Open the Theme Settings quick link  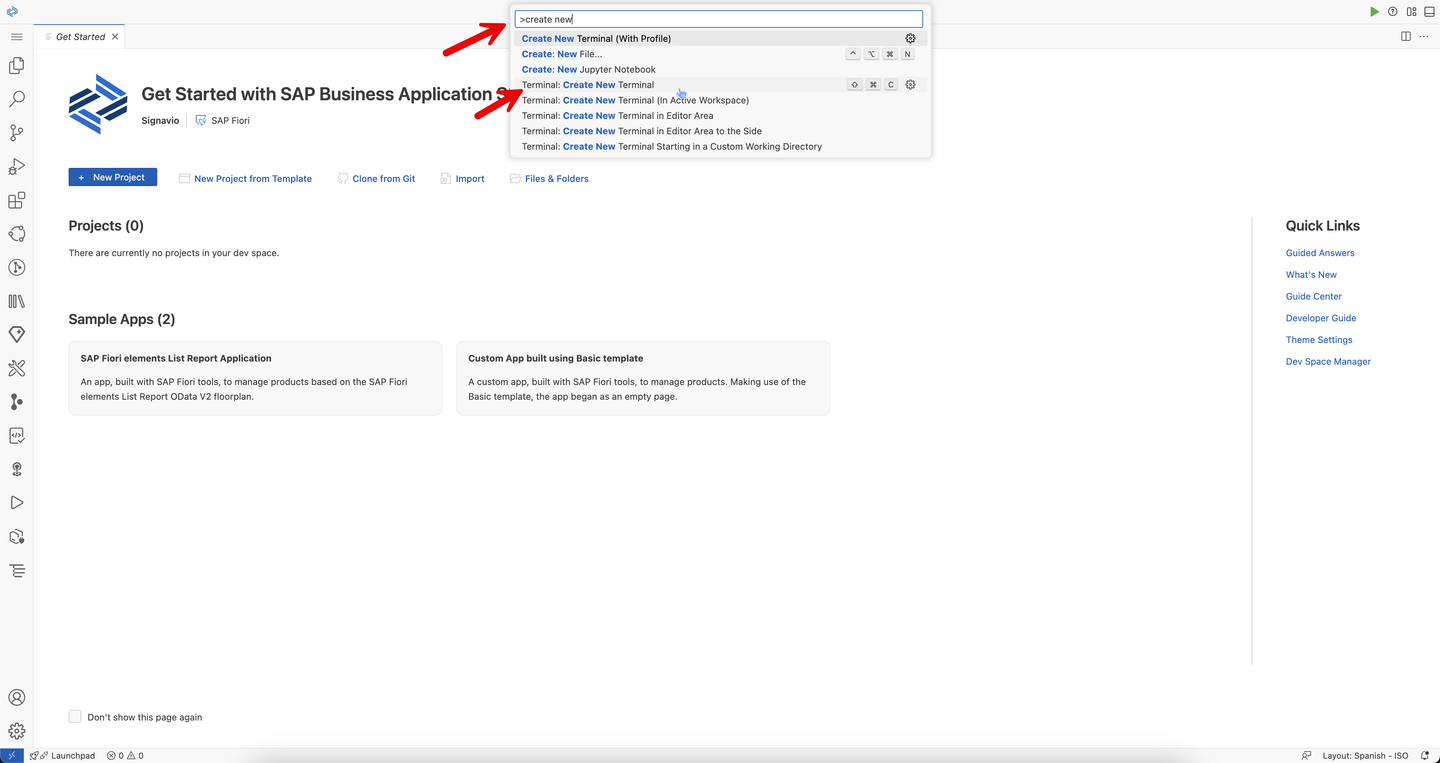point(1319,340)
